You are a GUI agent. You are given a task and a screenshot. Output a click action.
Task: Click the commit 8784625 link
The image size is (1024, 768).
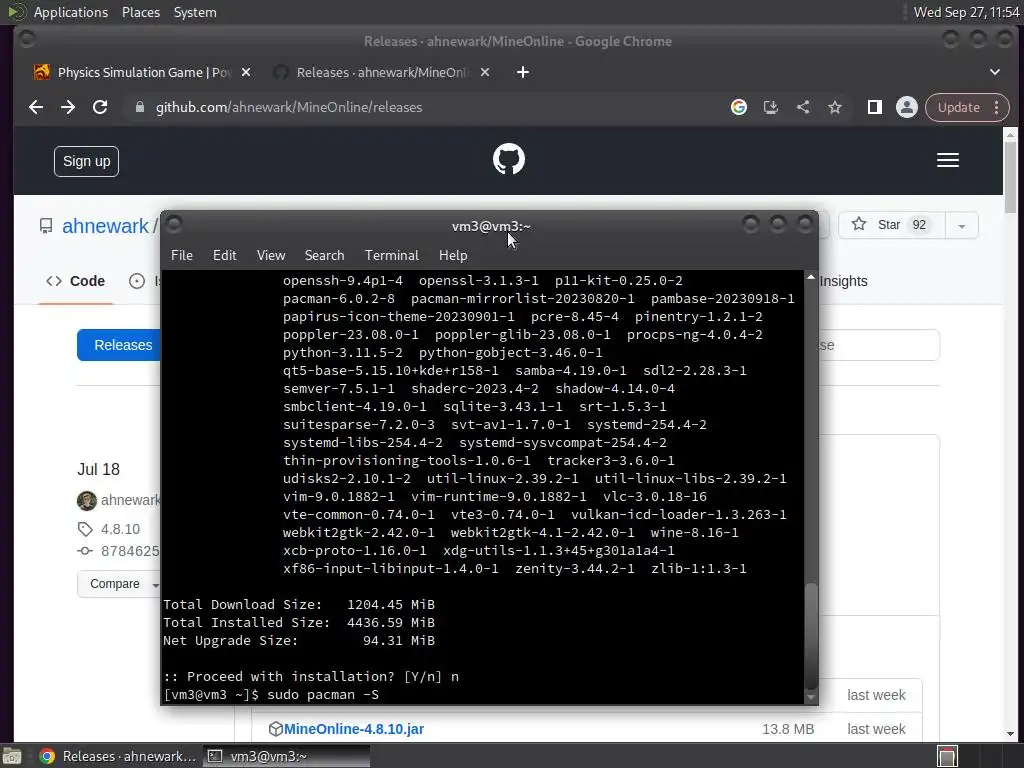point(129,551)
